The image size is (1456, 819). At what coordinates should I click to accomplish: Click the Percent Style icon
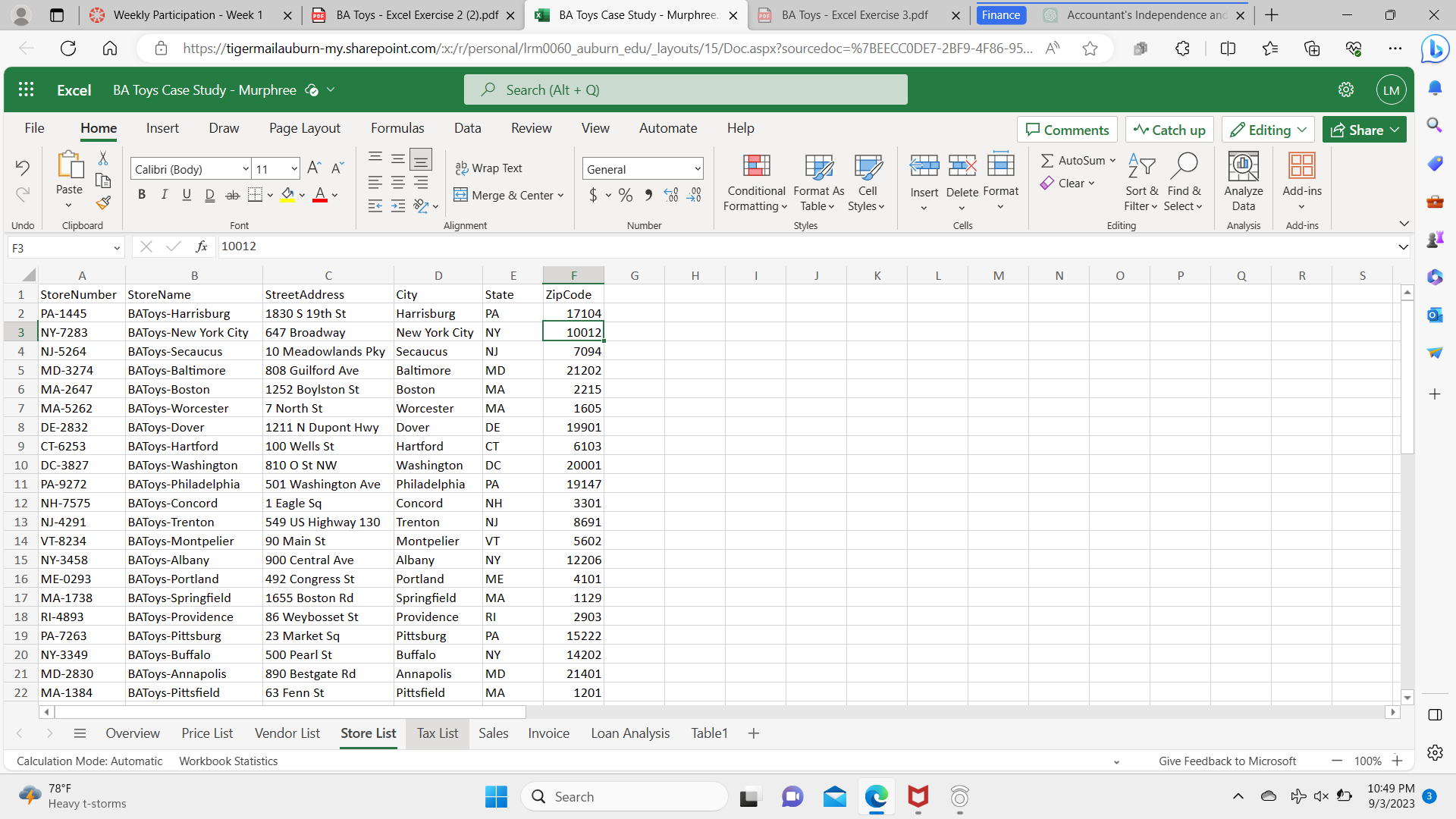[x=625, y=196]
